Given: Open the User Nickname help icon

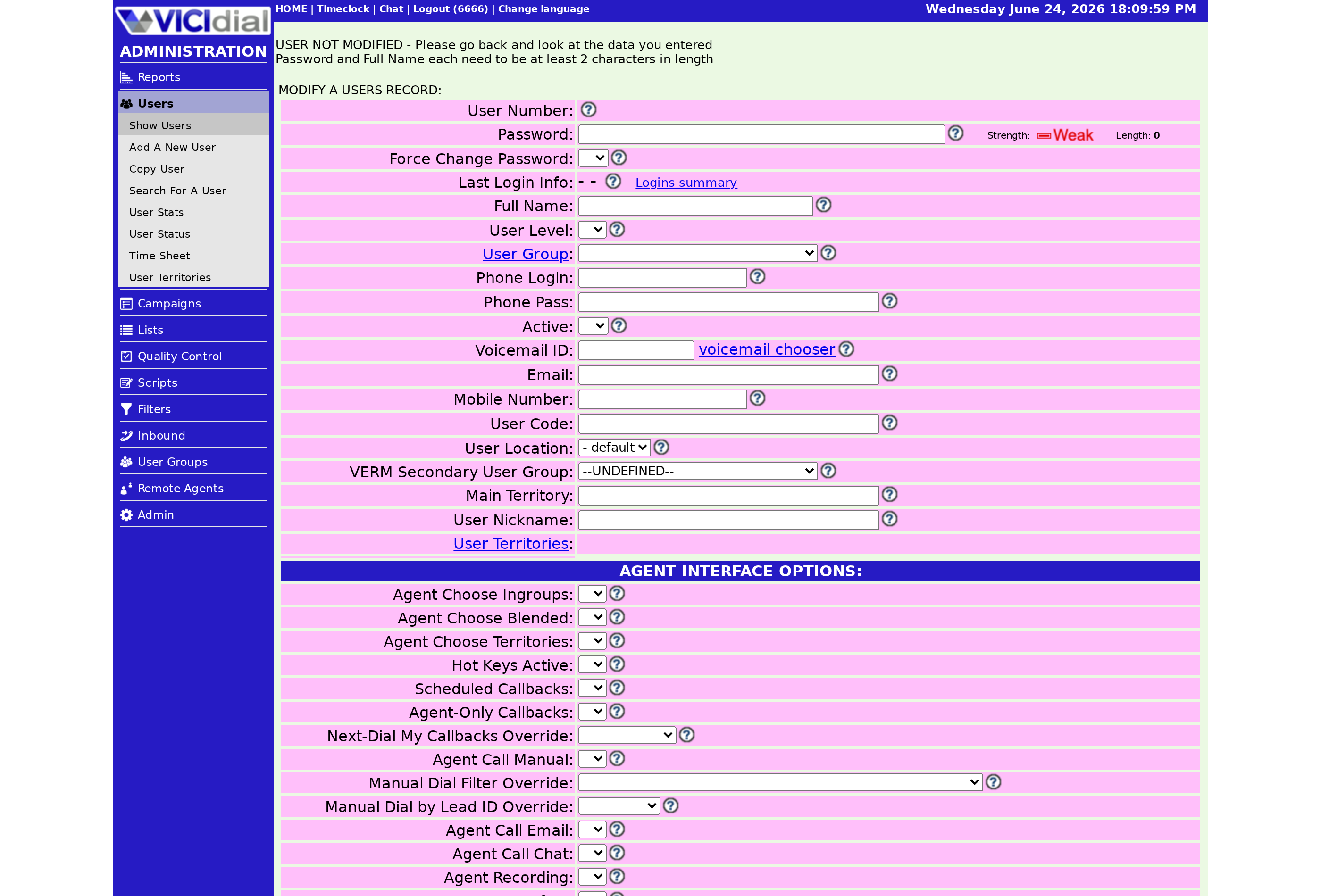Looking at the screenshot, I should pos(889,519).
